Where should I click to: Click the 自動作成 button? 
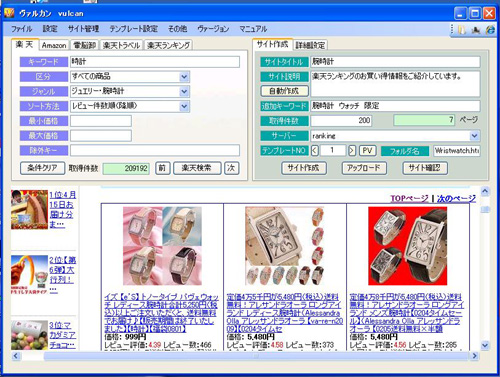284,91
